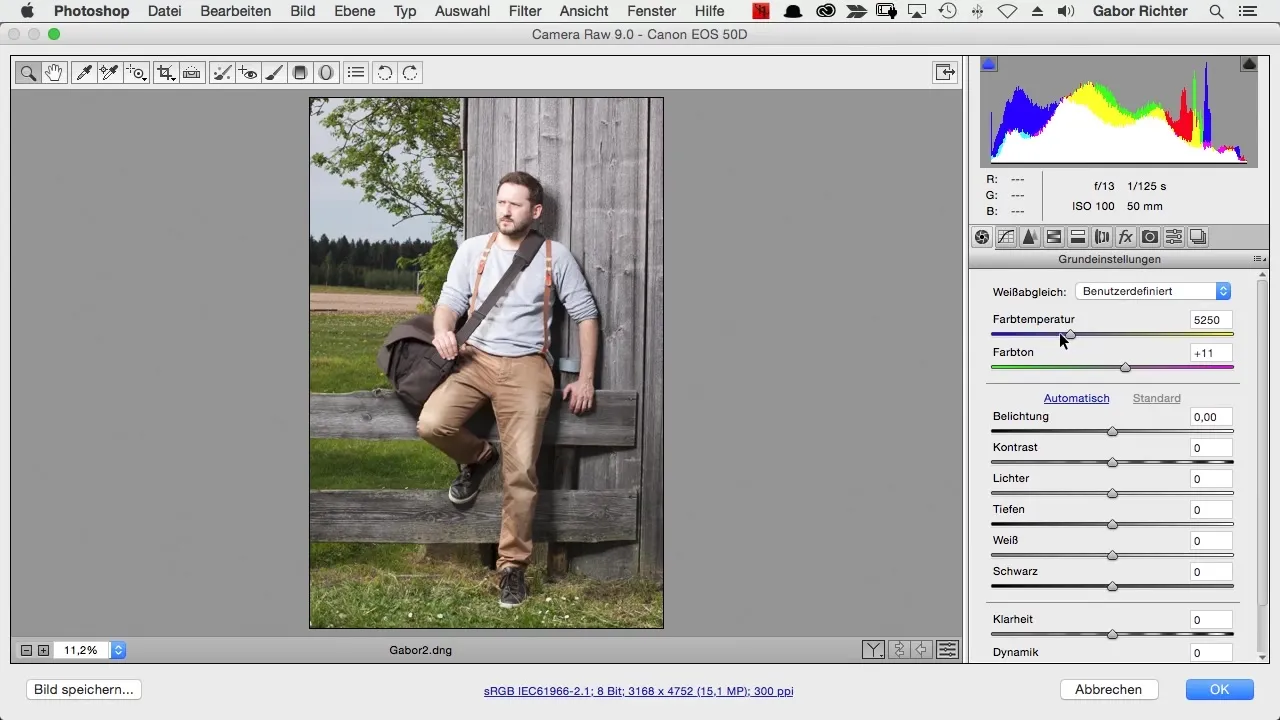Click the Lichter slider handle
The width and height of the screenshot is (1280, 720).
(1112, 493)
